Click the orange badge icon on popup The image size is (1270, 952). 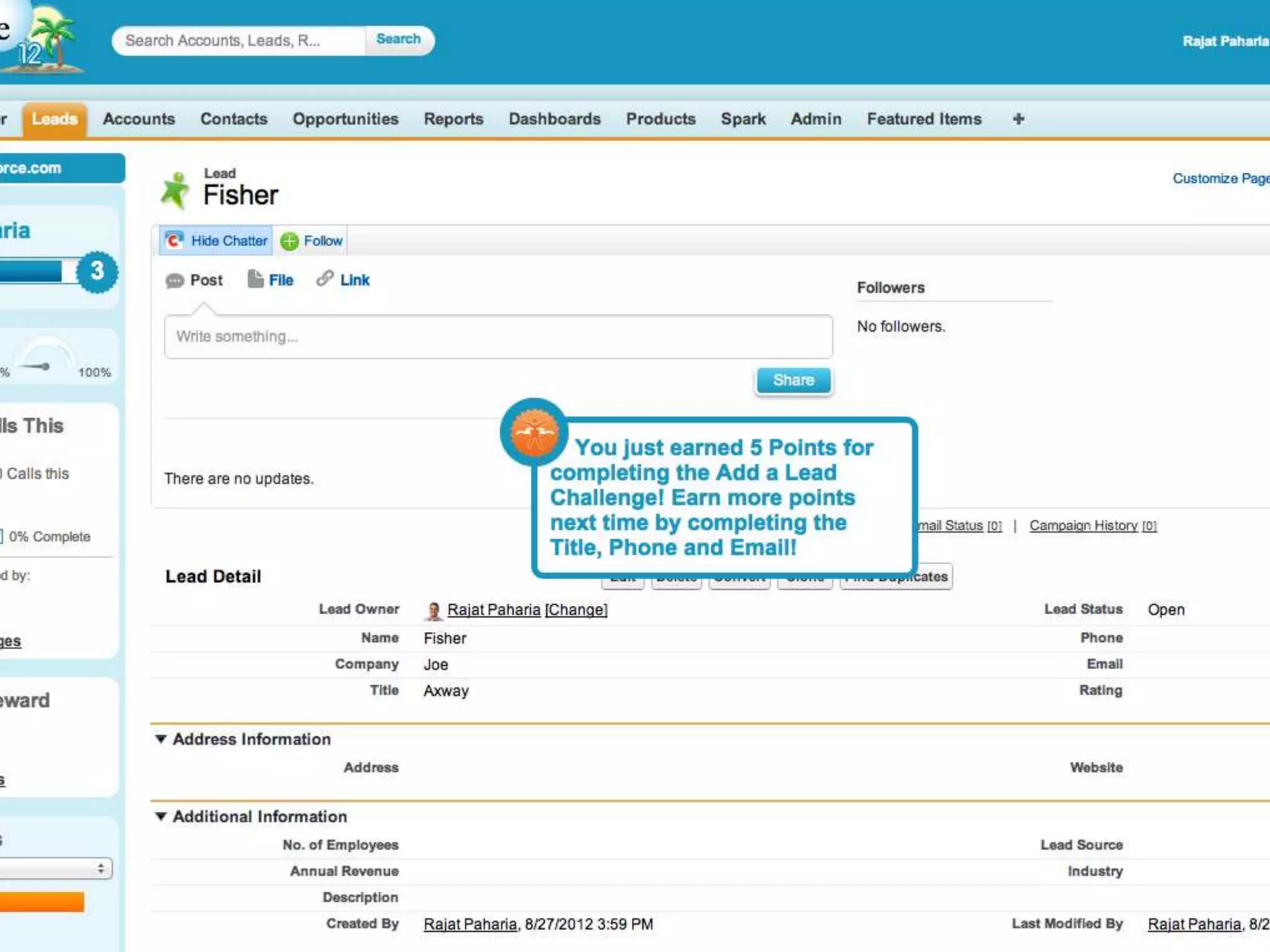coord(534,432)
